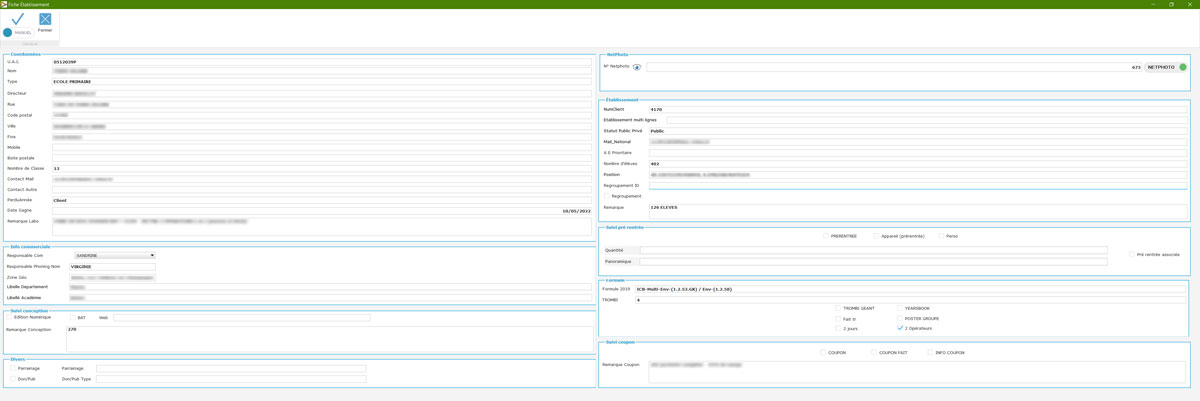Click the eye icon next to N° Netphoto
This screenshot has height=401, width=1200.
point(637,67)
